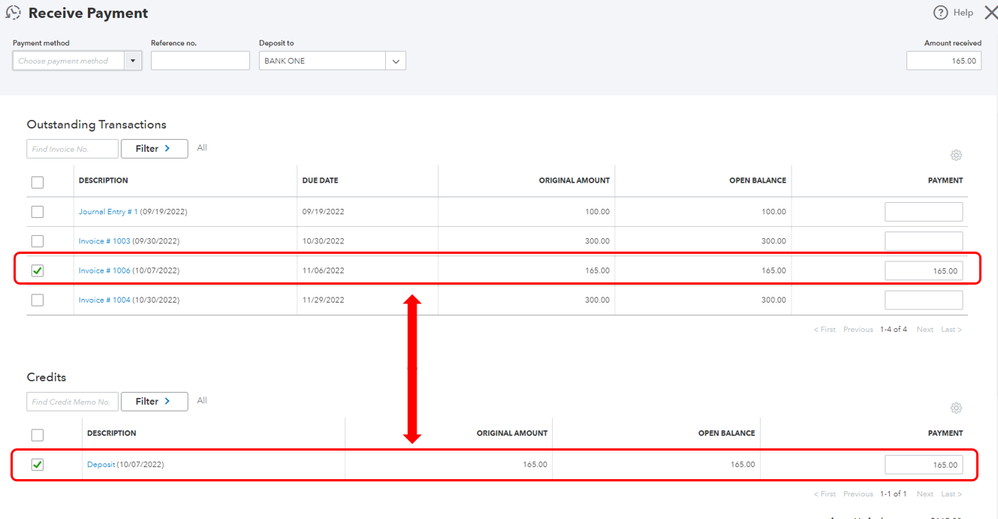Go to Last page in Credits pagination
Screen dimensions: 998x519
click(x=952, y=494)
